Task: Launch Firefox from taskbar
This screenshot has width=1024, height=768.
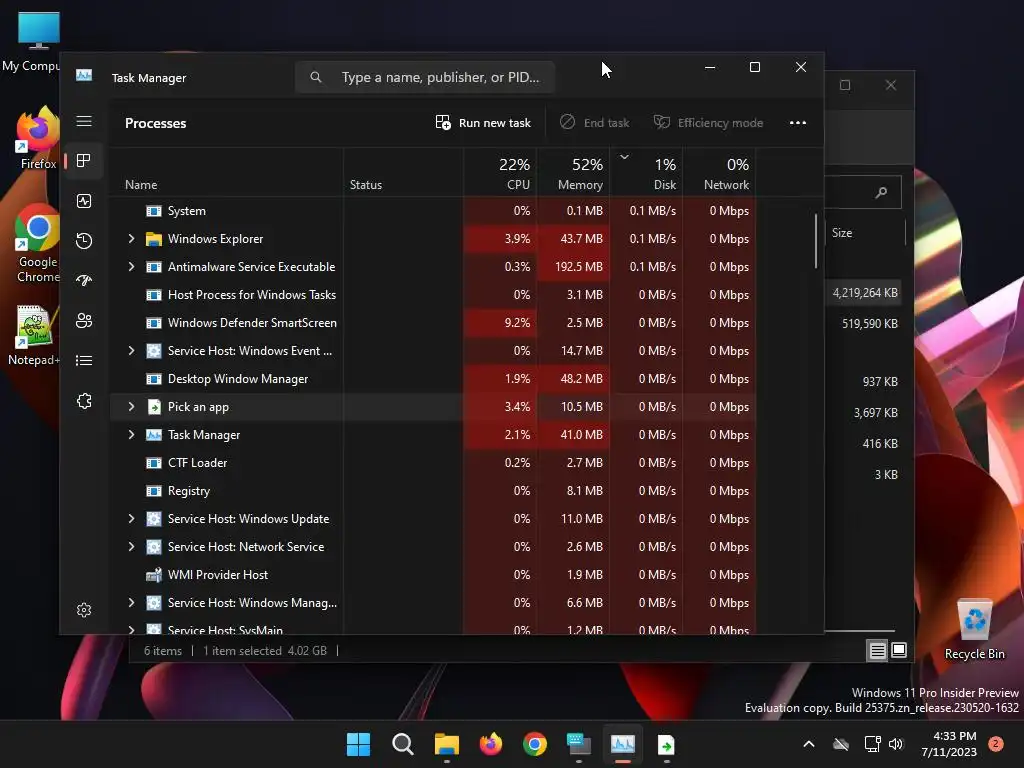Action: (491, 744)
